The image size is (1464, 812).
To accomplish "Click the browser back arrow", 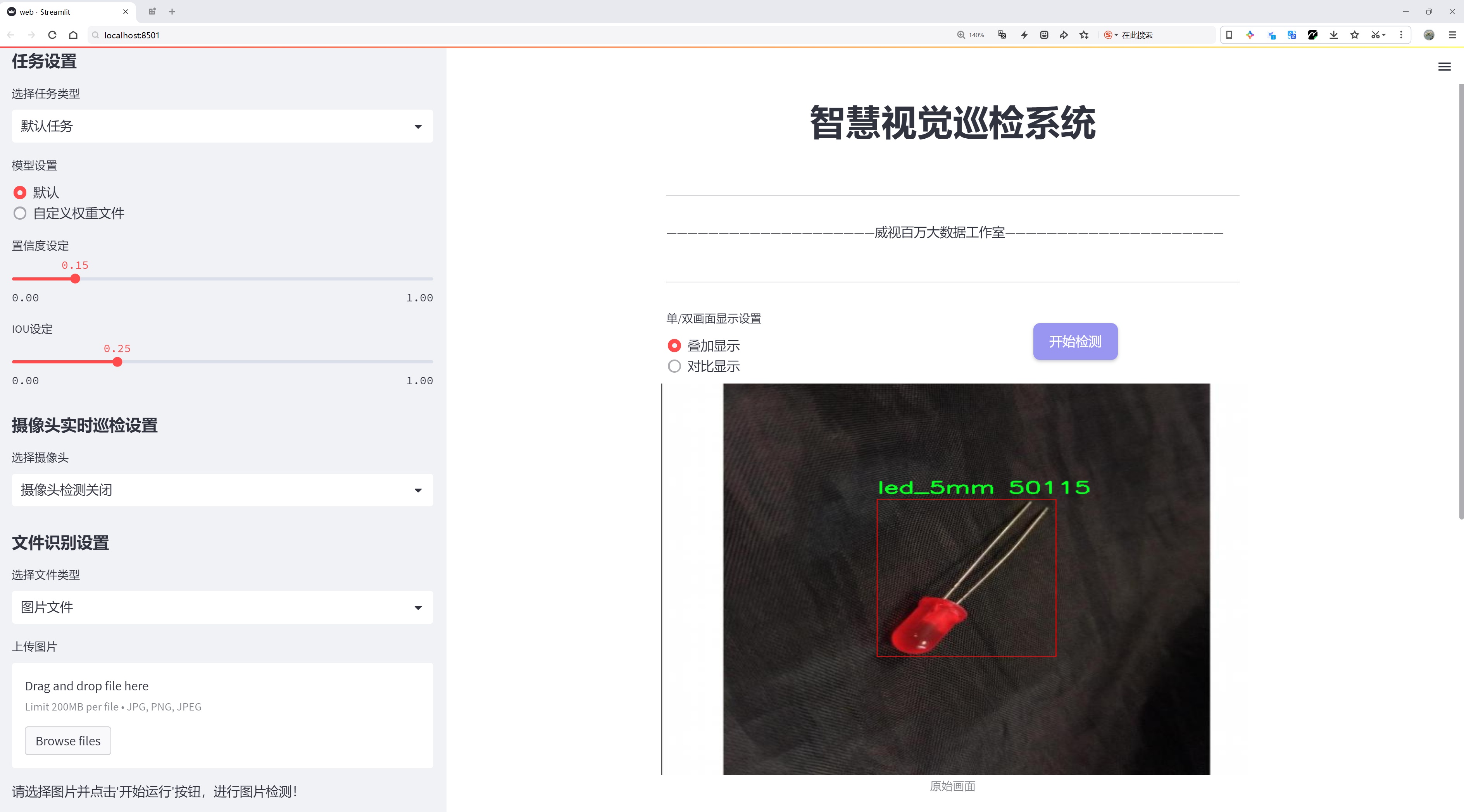I will (11, 34).
